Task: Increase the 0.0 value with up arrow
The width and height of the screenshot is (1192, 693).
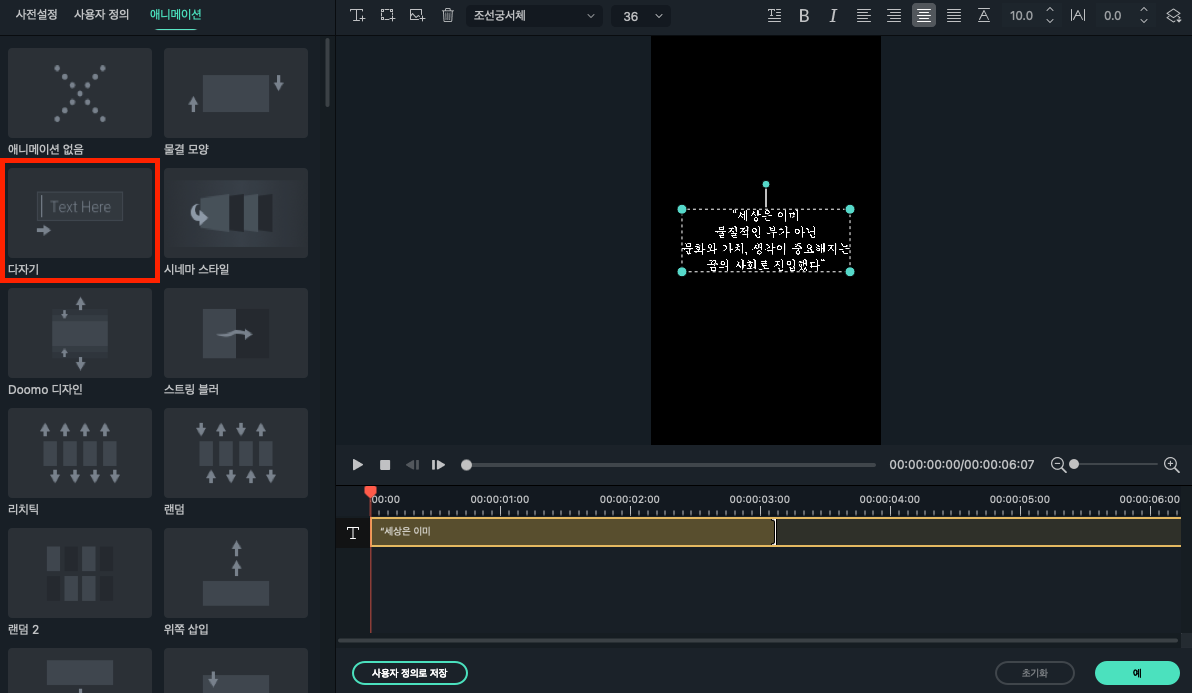Action: pos(1143,10)
